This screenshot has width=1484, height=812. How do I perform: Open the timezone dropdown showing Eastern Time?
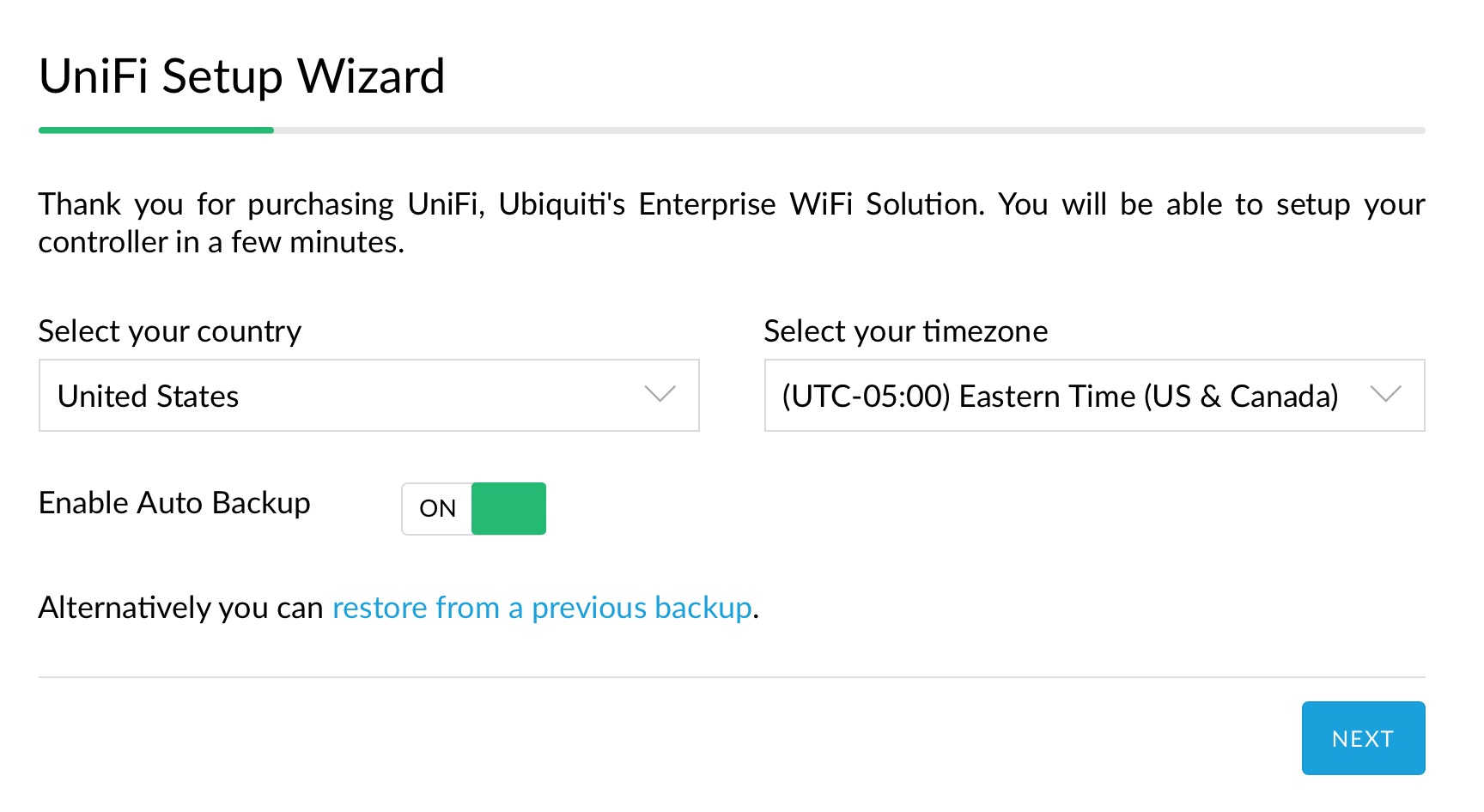pos(1093,396)
